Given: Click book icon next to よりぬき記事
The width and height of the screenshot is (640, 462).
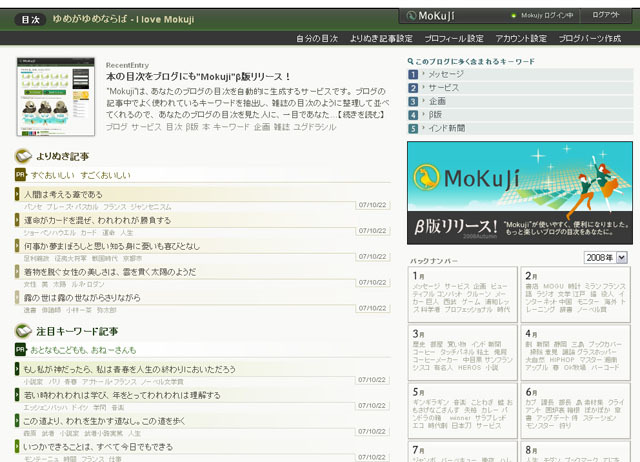Looking at the screenshot, I should point(23,156).
